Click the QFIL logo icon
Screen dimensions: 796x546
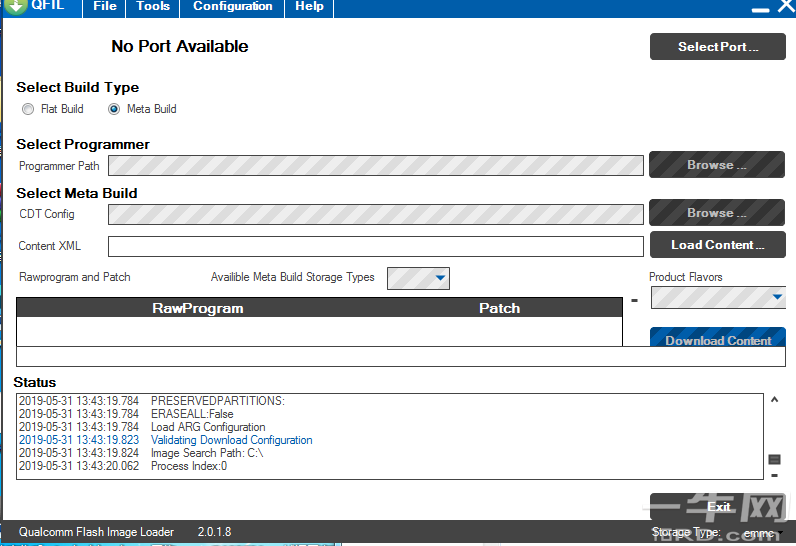tap(15, 7)
